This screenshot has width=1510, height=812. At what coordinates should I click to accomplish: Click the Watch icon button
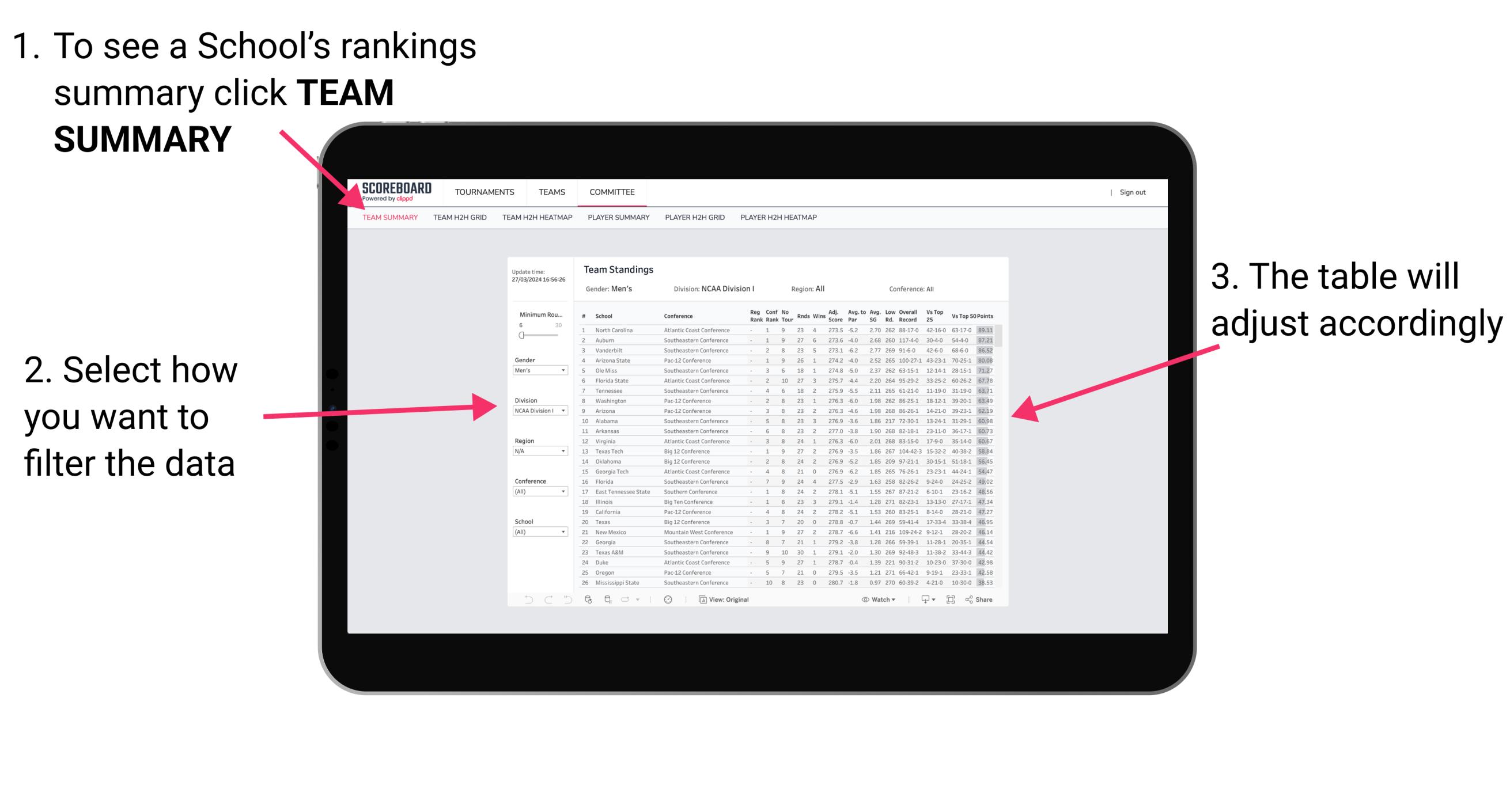(865, 600)
